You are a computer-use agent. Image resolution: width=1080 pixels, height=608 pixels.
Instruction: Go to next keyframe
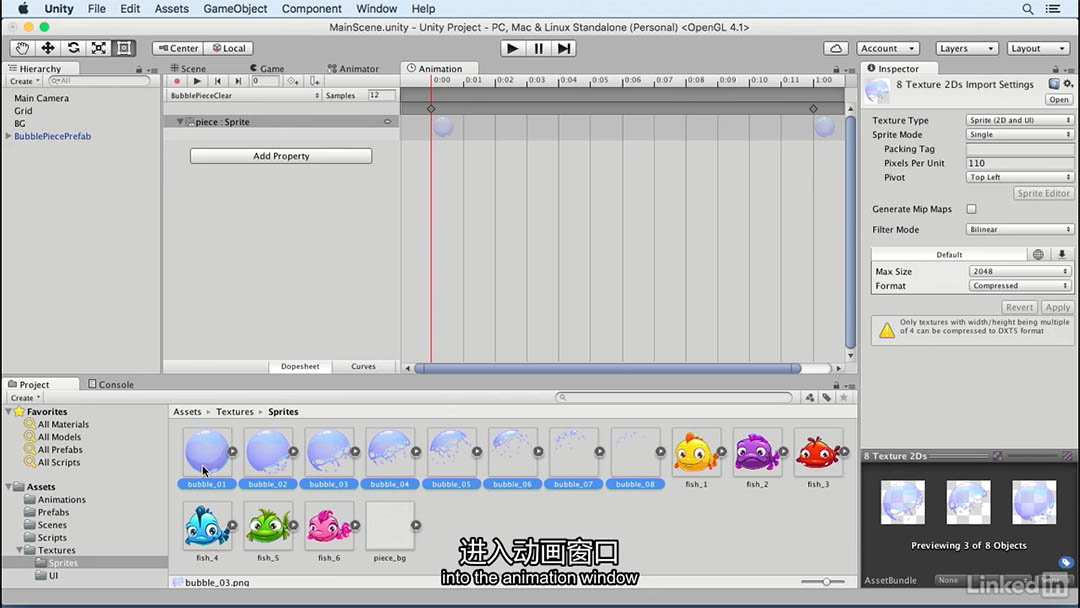pyautogui.click(x=238, y=81)
